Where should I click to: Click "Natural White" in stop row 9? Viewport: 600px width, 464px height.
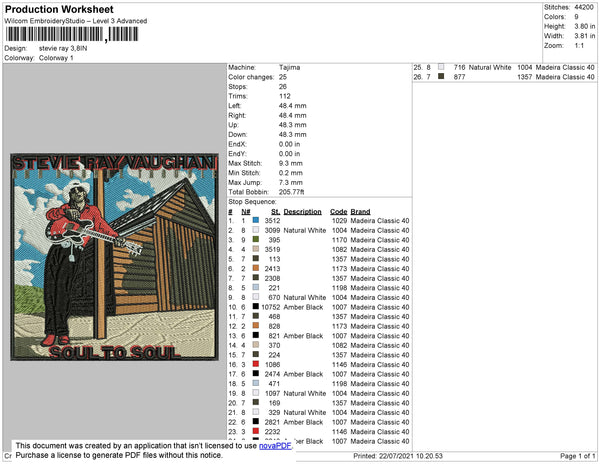click(305, 298)
